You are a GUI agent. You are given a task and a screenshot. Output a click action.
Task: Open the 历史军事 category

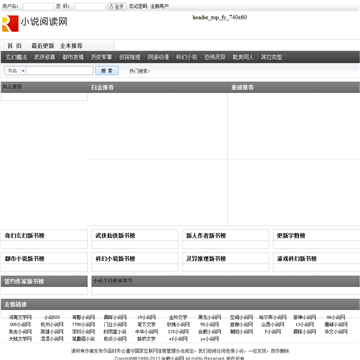pos(101,57)
